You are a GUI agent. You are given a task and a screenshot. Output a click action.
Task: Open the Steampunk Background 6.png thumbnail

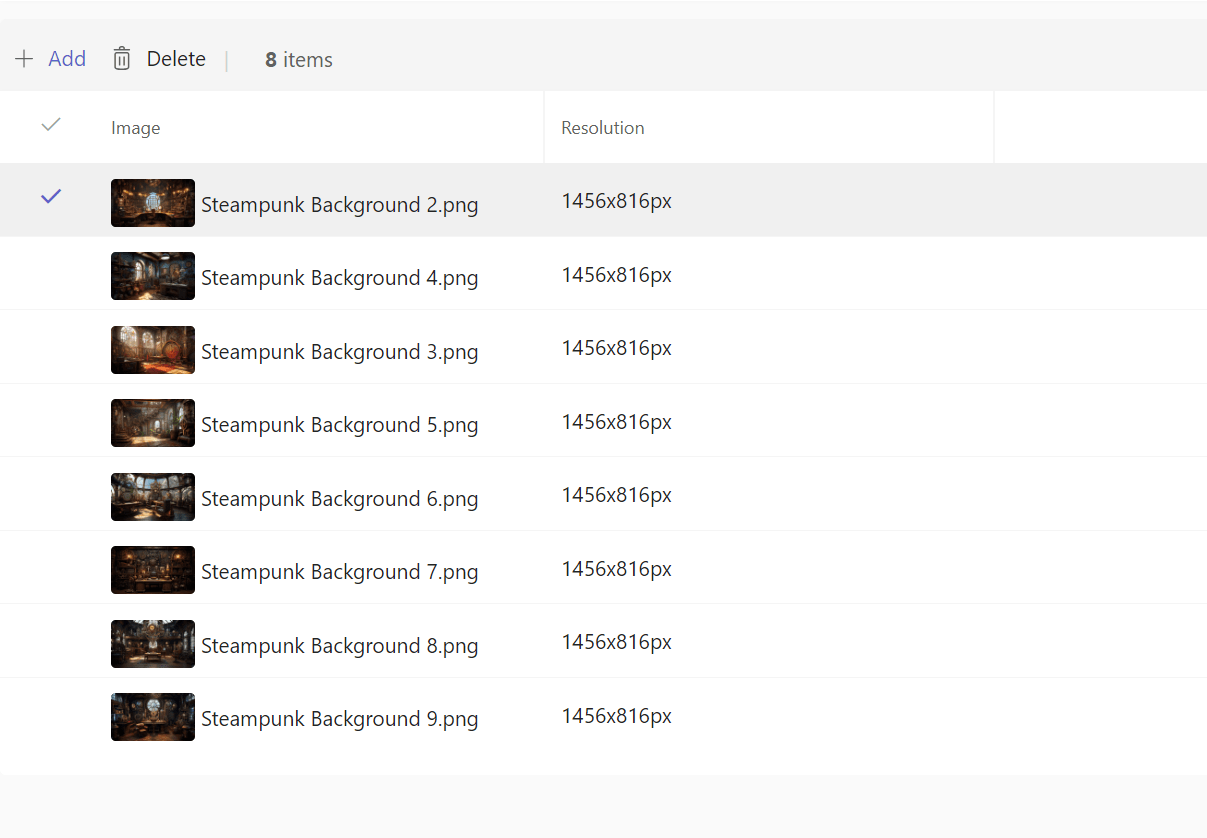pos(153,497)
